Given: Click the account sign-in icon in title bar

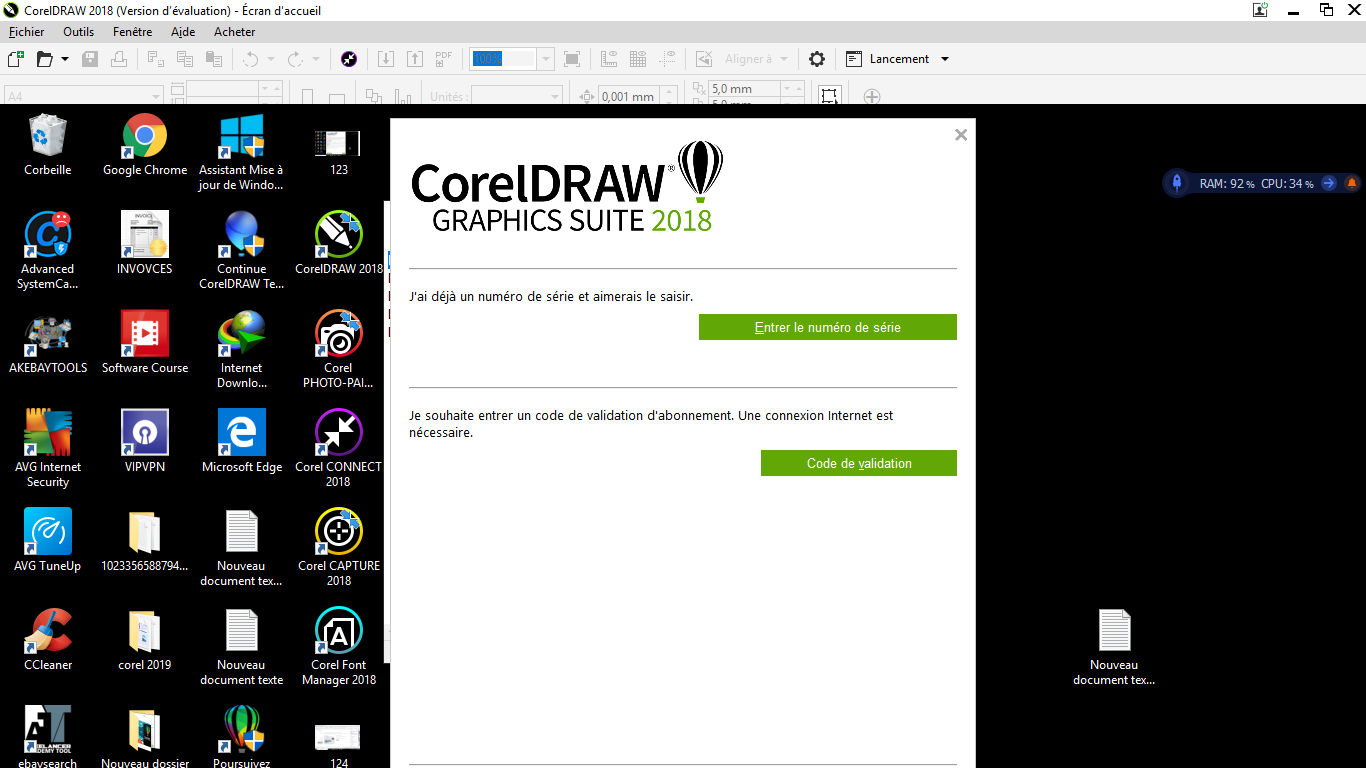Looking at the screenshot, I should (1260, 10).
